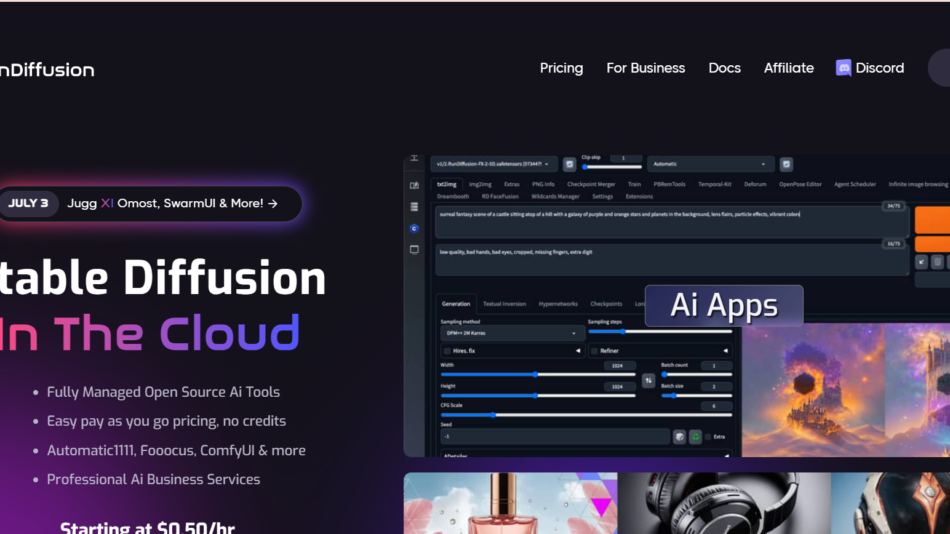Swap width and height values icon
This screenshot has width=950, height=534.
tap(648, 381)
